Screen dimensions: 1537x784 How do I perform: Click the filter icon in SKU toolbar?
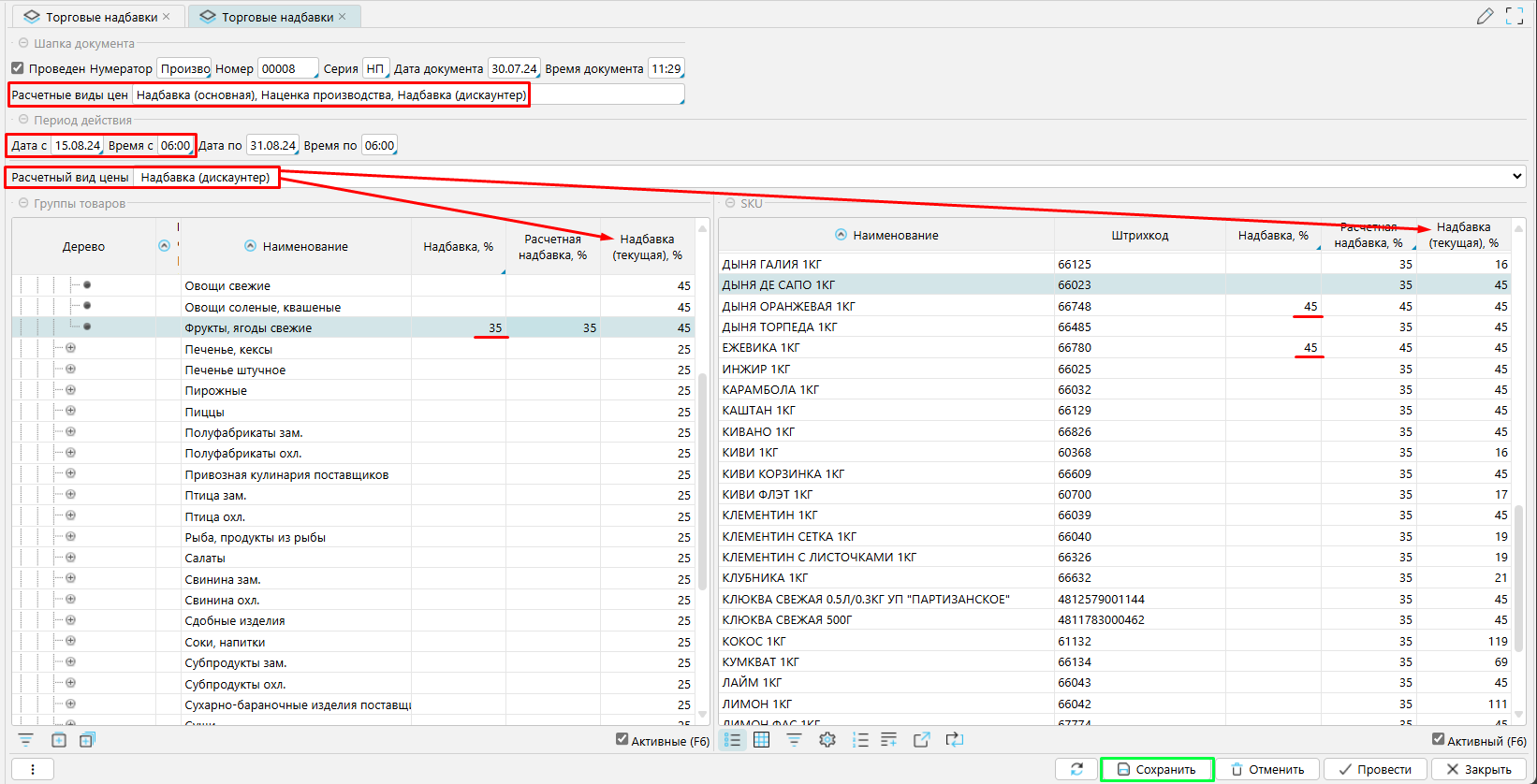[x=794, y=740]
